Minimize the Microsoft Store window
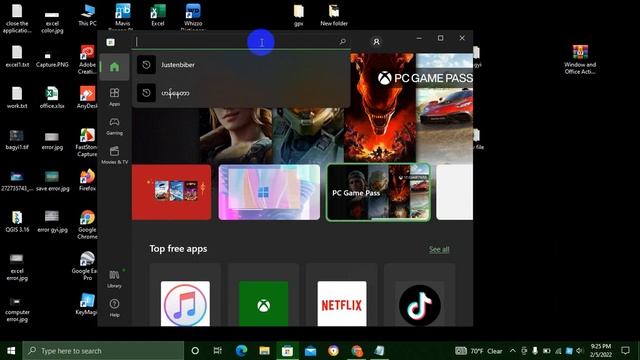 (x=419, y=38)
